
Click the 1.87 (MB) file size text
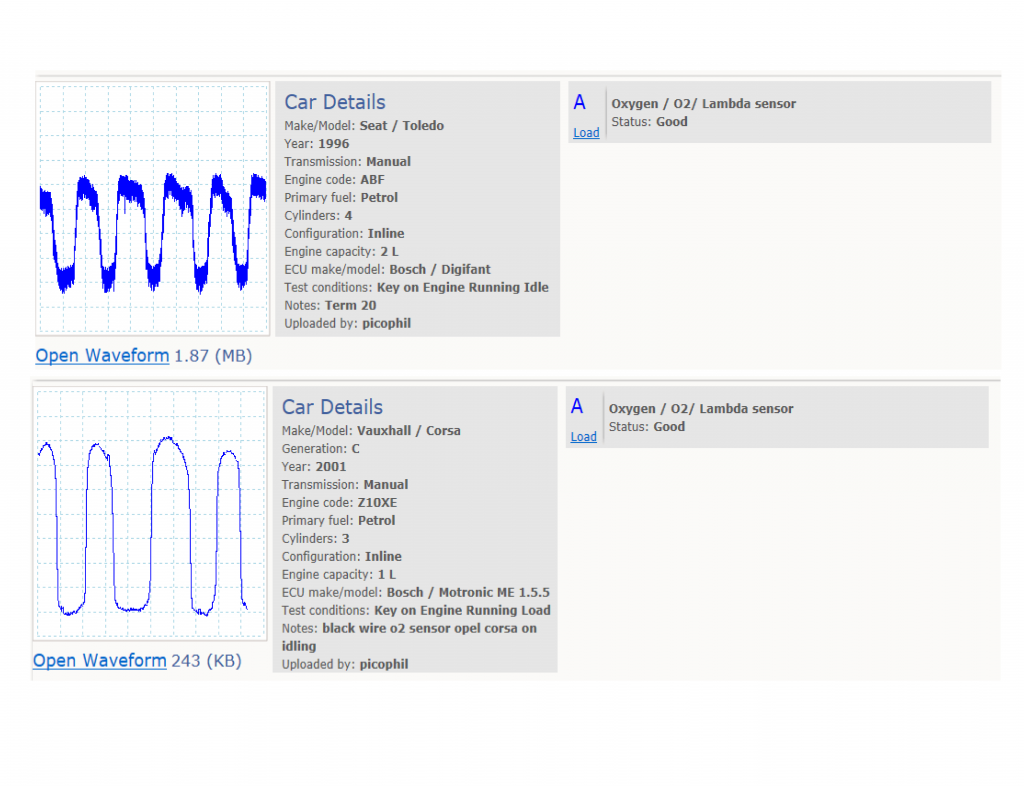click(213, 356)
